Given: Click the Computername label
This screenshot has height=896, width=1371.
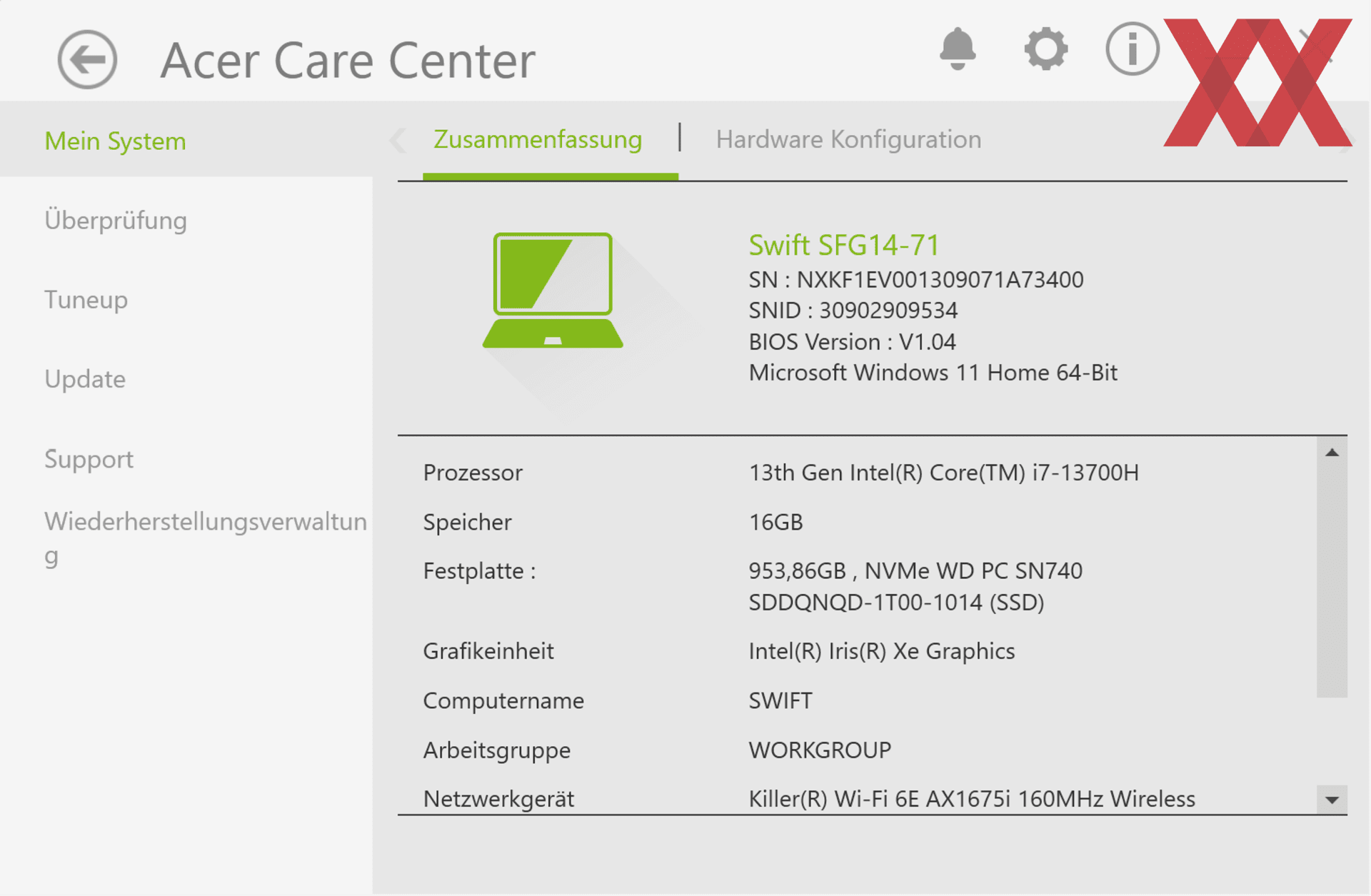Looking at the screenshot, I should (503, 701).
